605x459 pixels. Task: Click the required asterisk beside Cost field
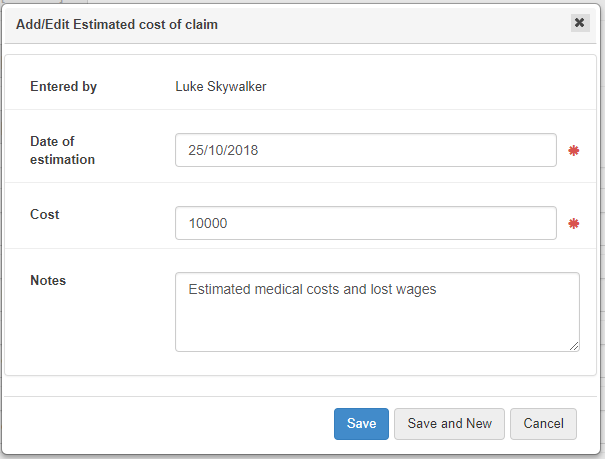(x=574, y=224)
